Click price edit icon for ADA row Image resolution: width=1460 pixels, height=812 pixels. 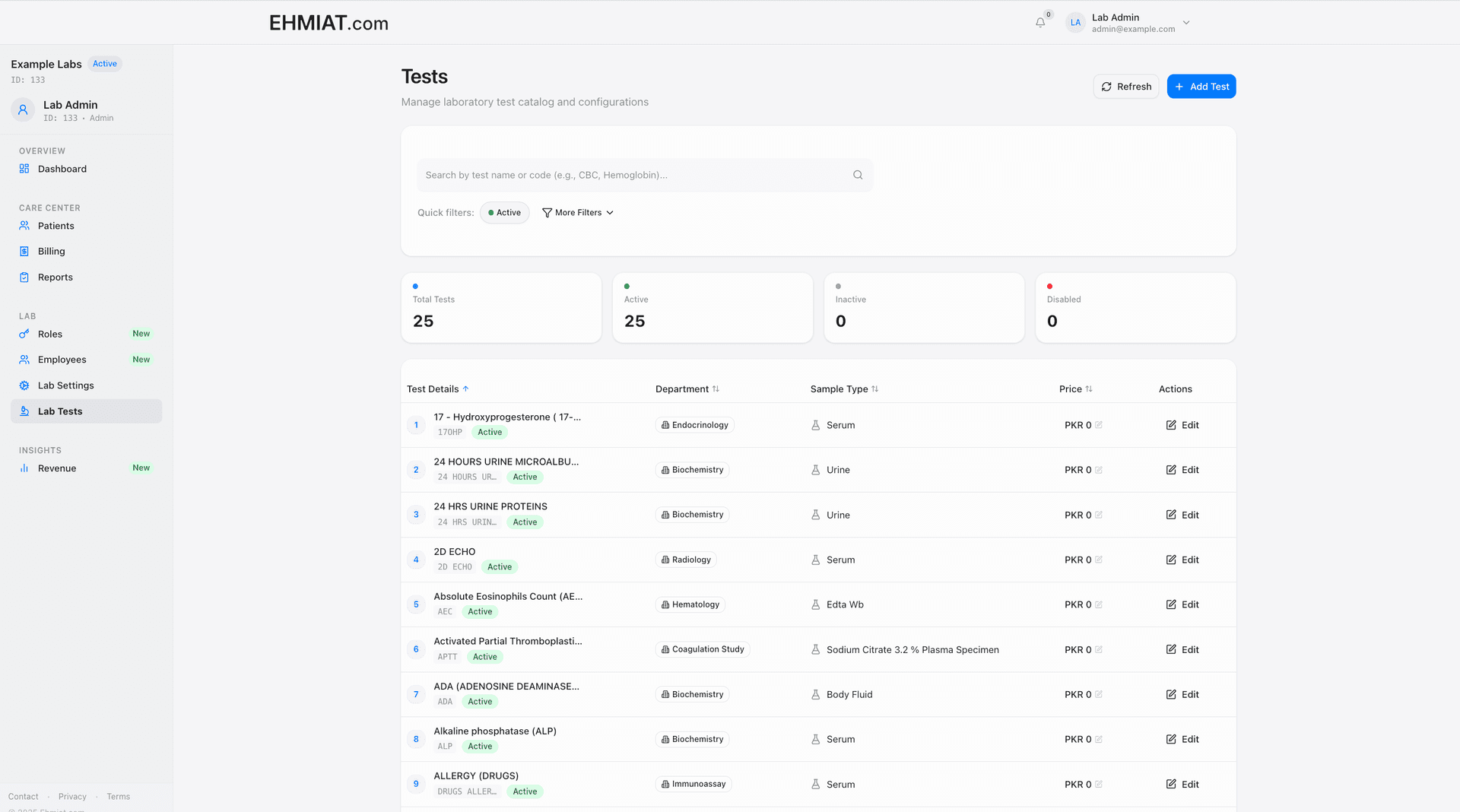(1099, 694)
